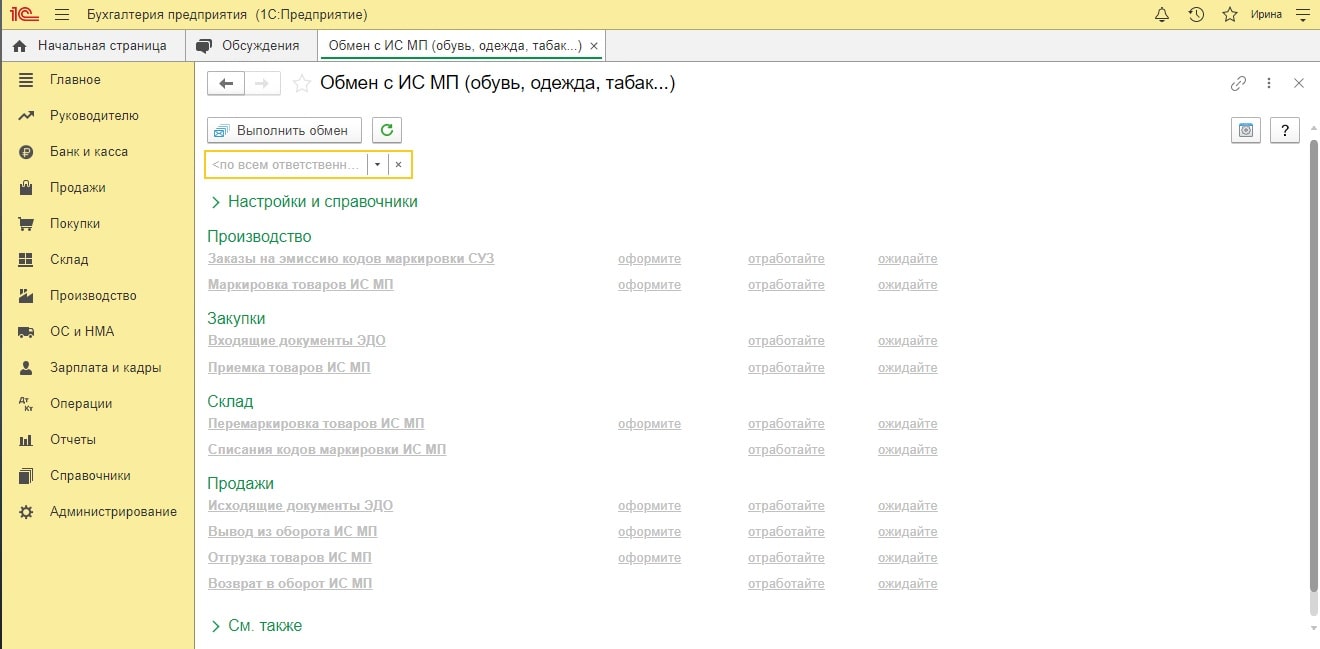Image resolution: width=1320 pixels, height=649 pixels.
Task: Open ОС и НМА section
Action: point(82,332)
